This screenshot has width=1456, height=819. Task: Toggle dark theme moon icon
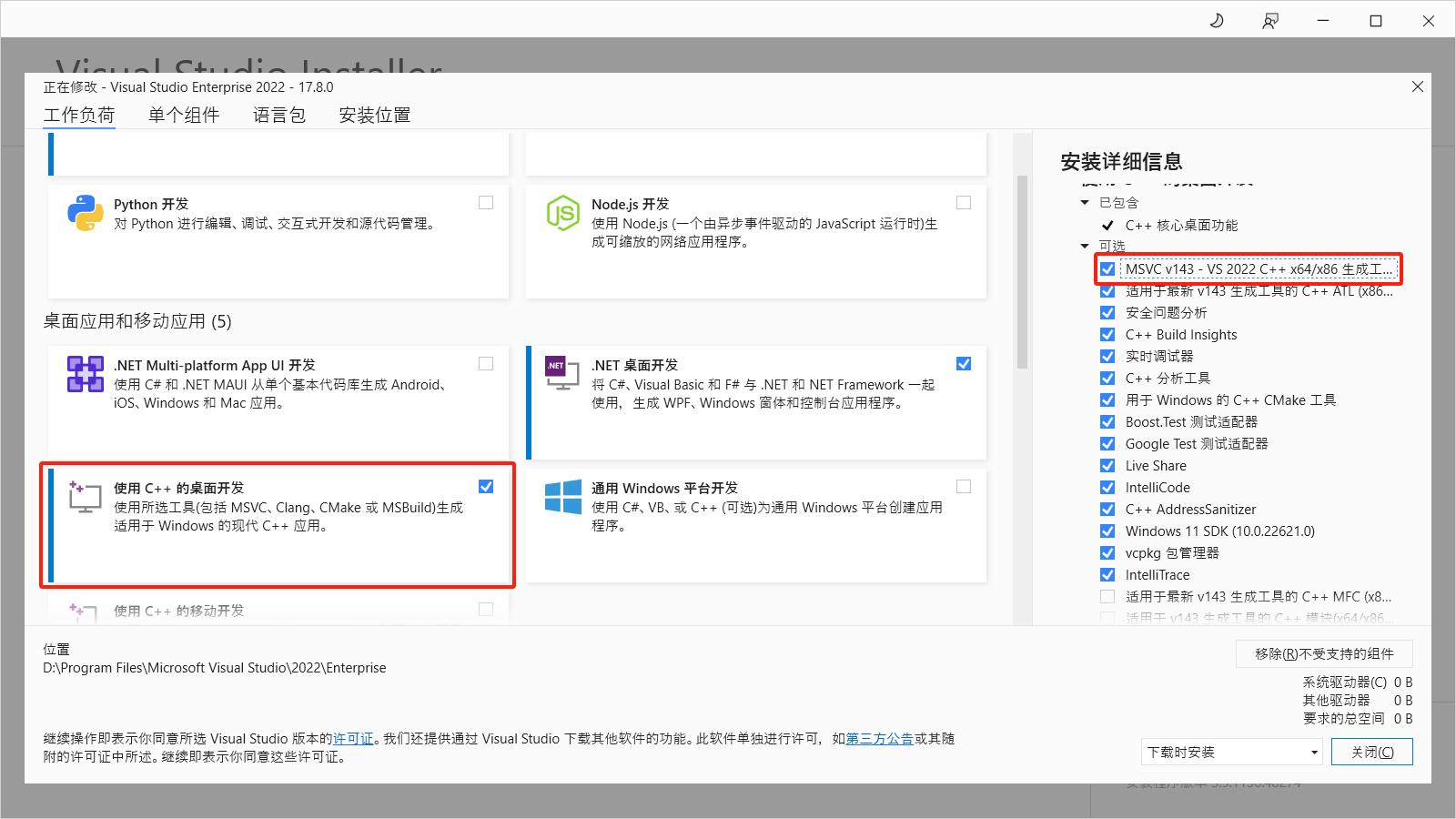(1217, 20)
